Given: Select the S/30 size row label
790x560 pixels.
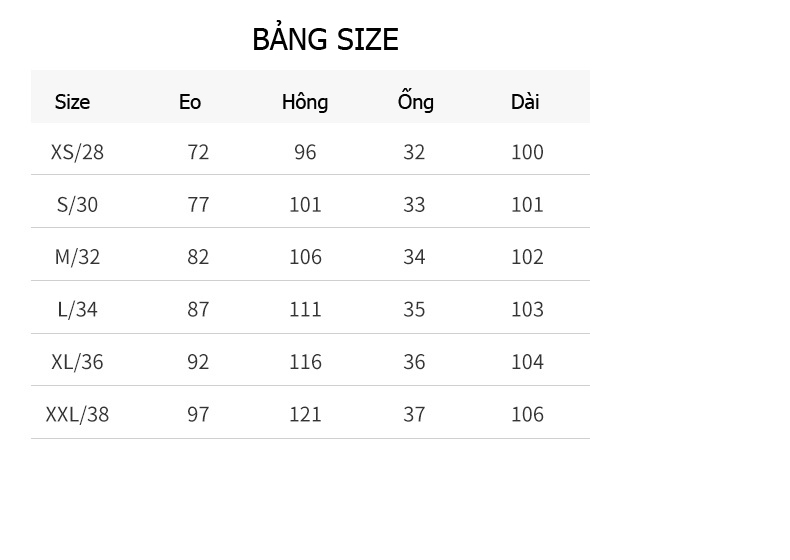Looking at the screenshot, I should point(77,205).
